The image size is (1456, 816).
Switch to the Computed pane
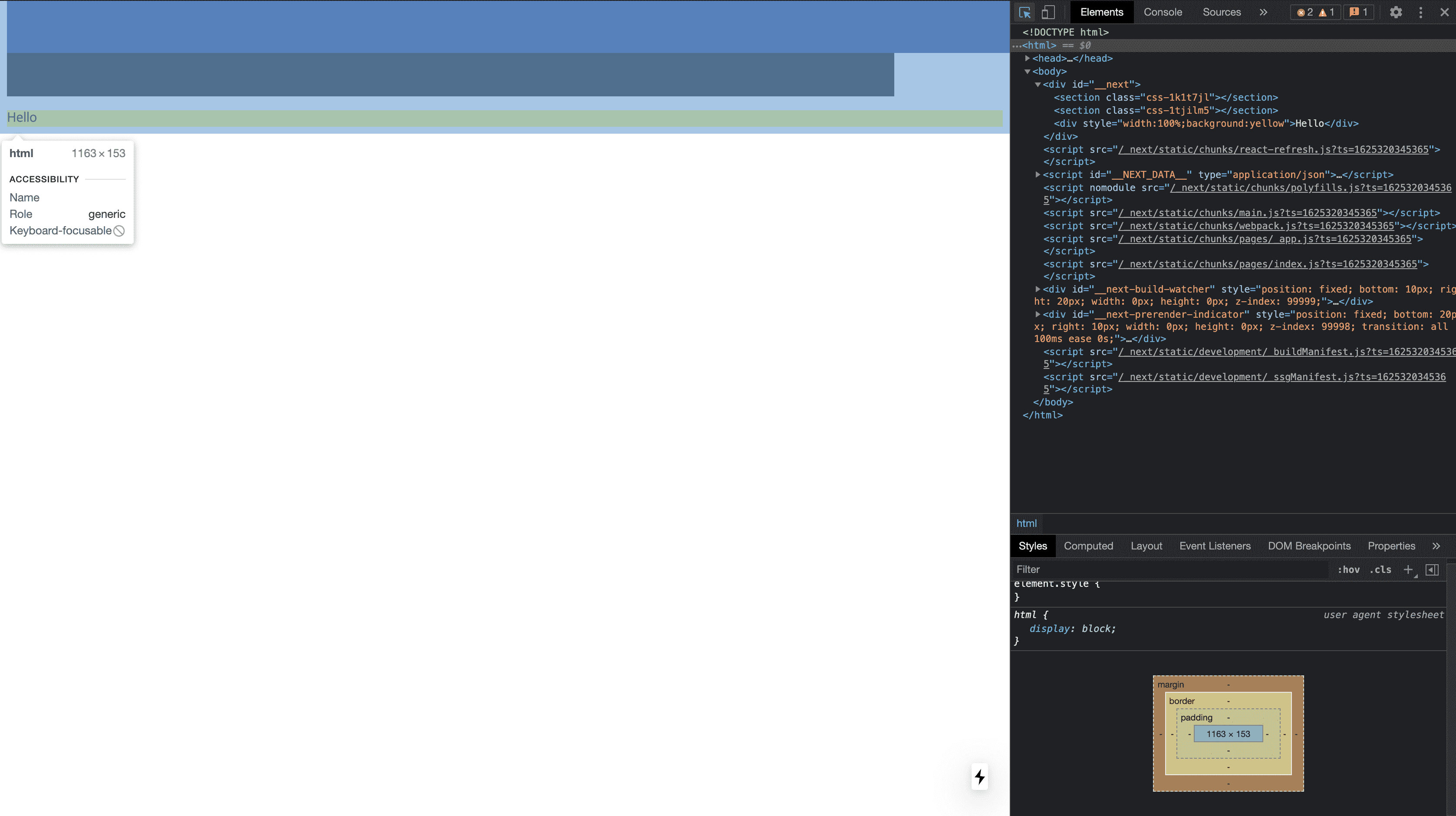pos(1088,546)
